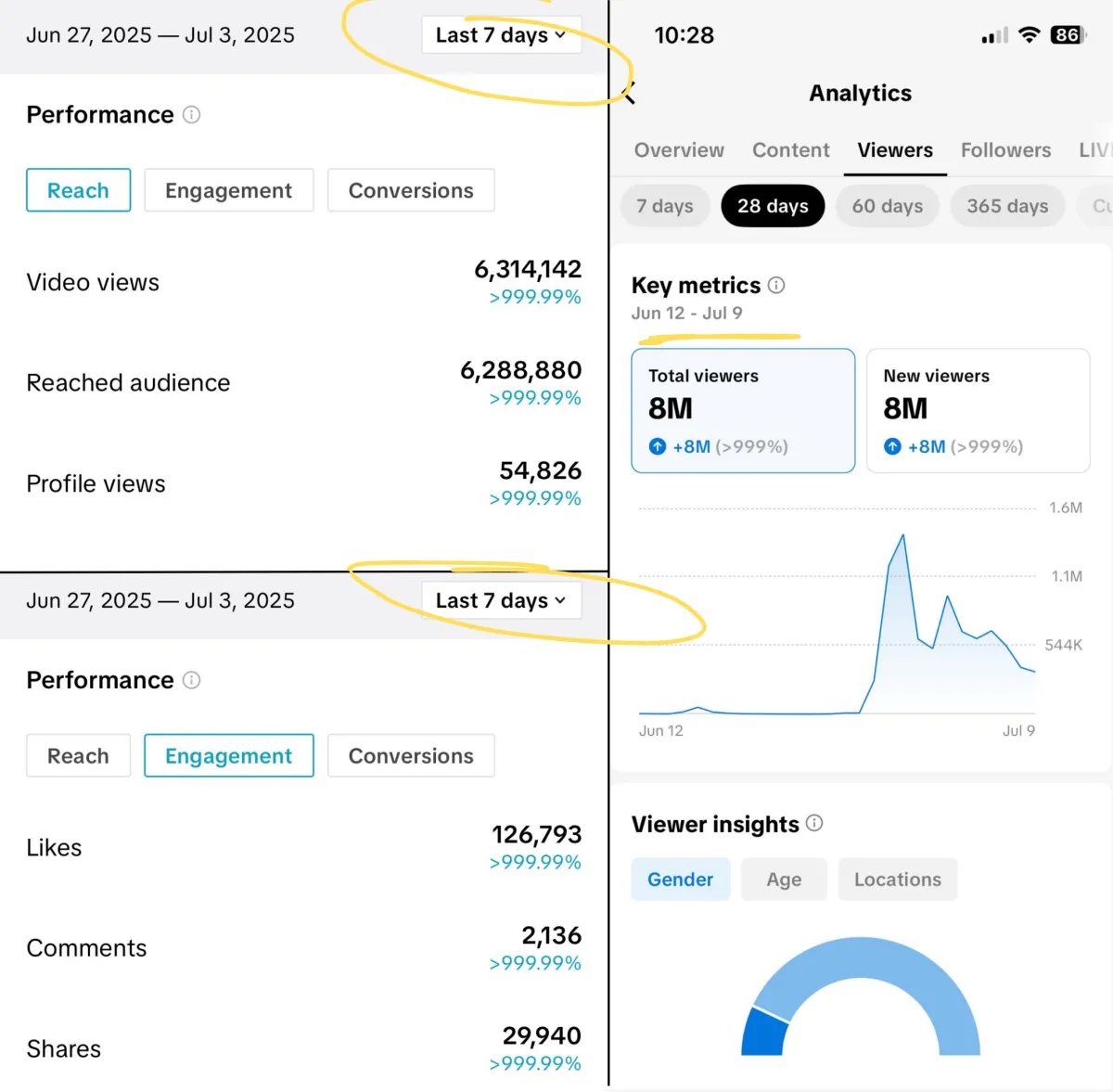Click the Reached audience value 6,288,880

tap(521, 370)
